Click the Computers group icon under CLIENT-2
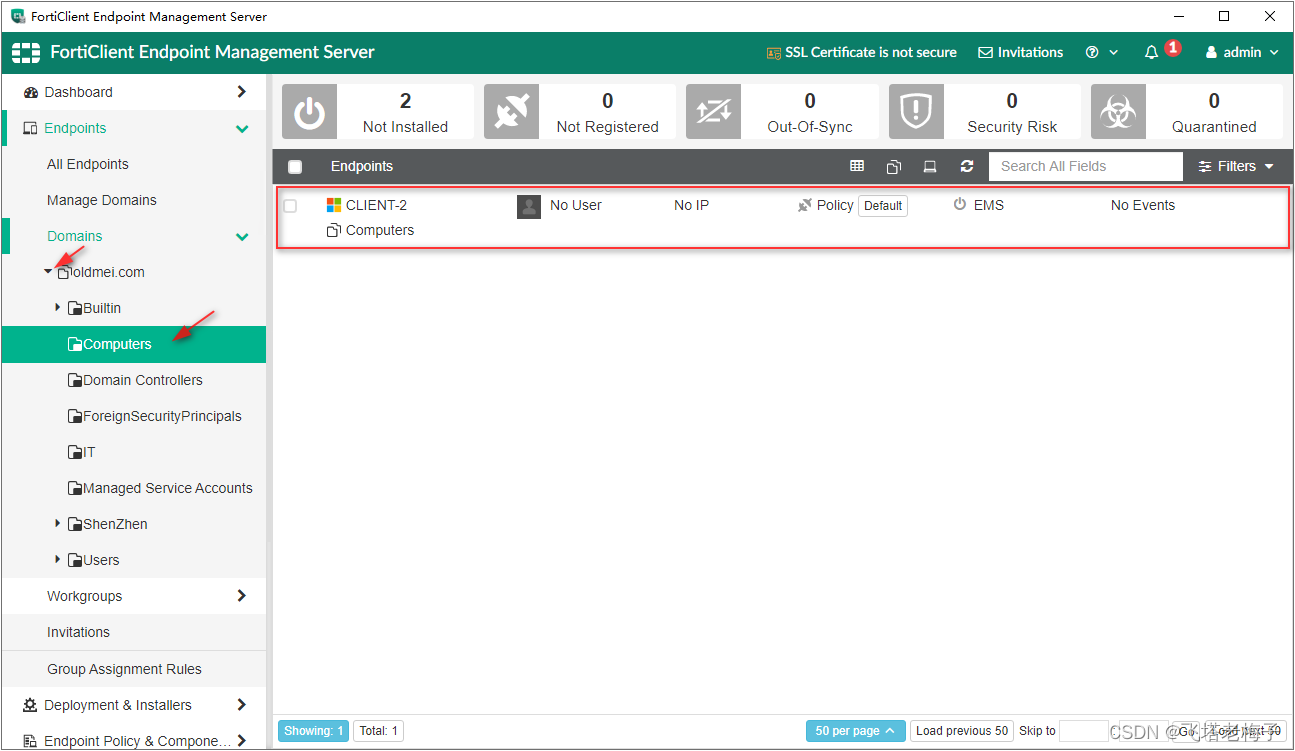Screen dimensions: 1295x751 click(x=334, y=230)
